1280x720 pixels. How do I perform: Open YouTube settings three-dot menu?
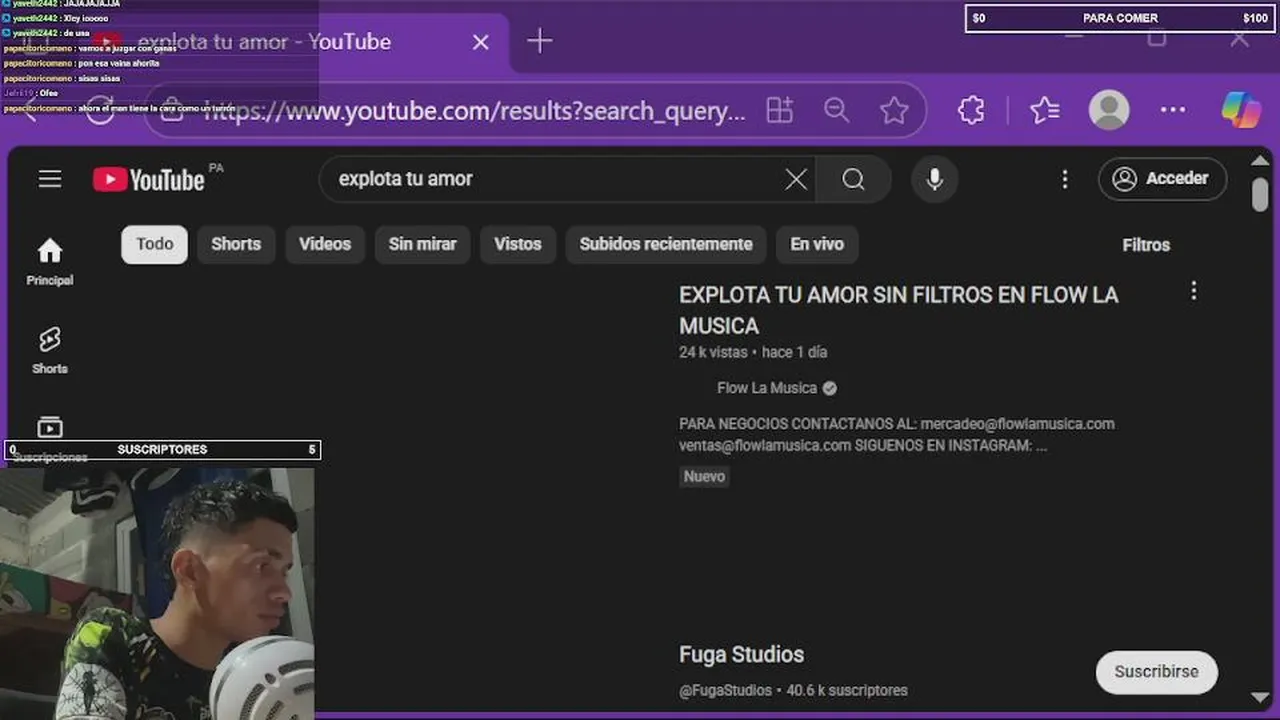(x=1065, y=179)
